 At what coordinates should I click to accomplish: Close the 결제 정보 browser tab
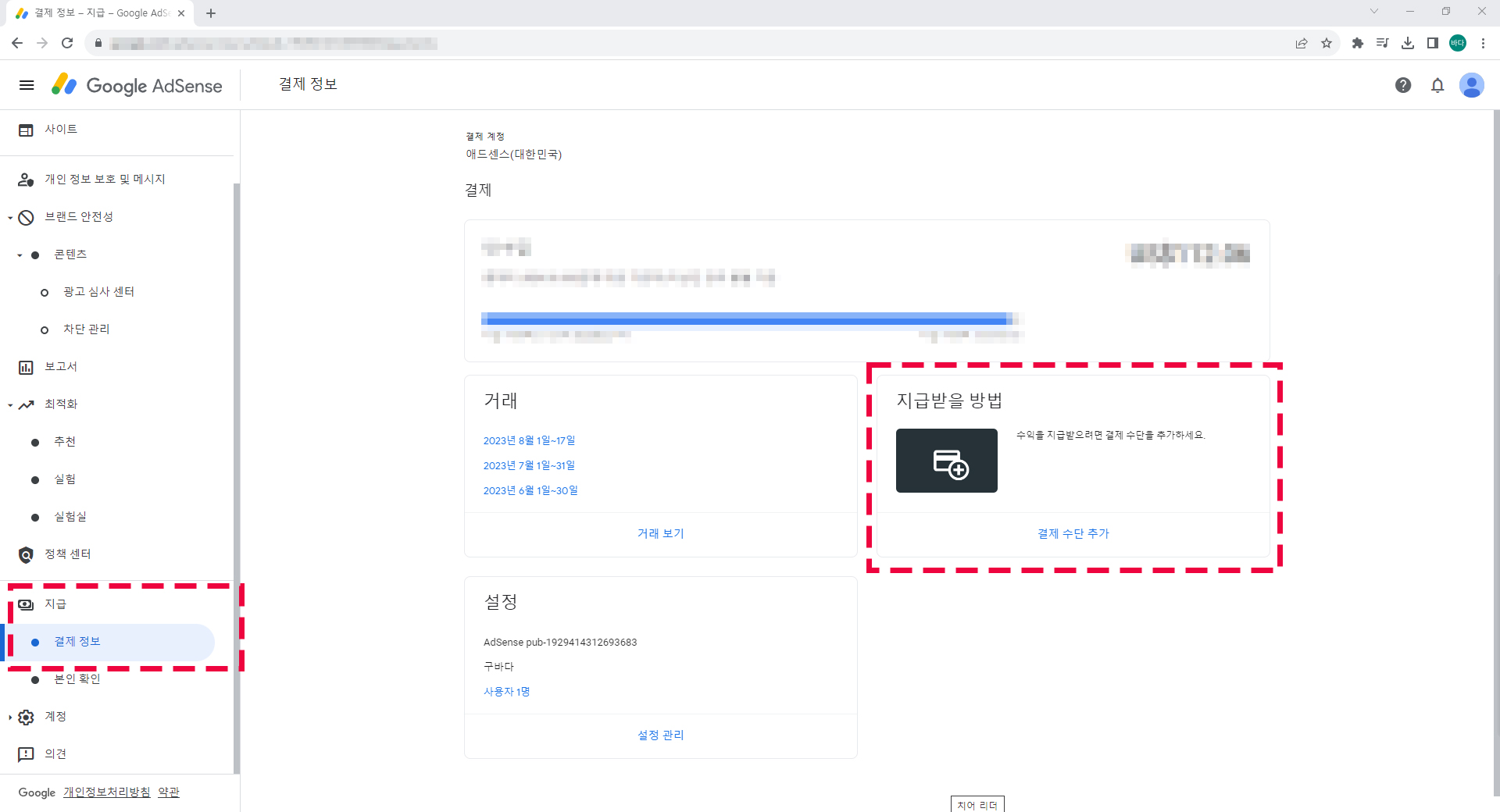click(x=181, y=13)
